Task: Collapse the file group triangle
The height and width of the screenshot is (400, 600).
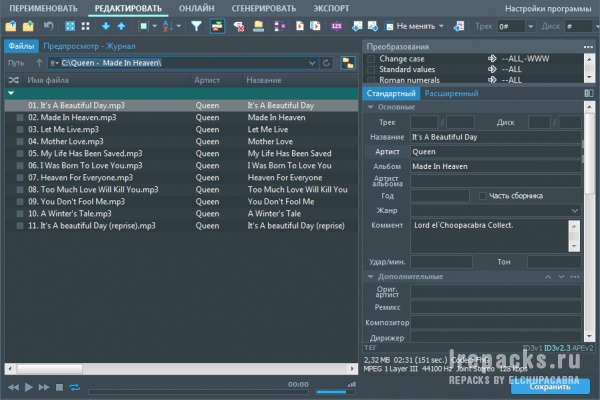Action: tap(11, 93)
